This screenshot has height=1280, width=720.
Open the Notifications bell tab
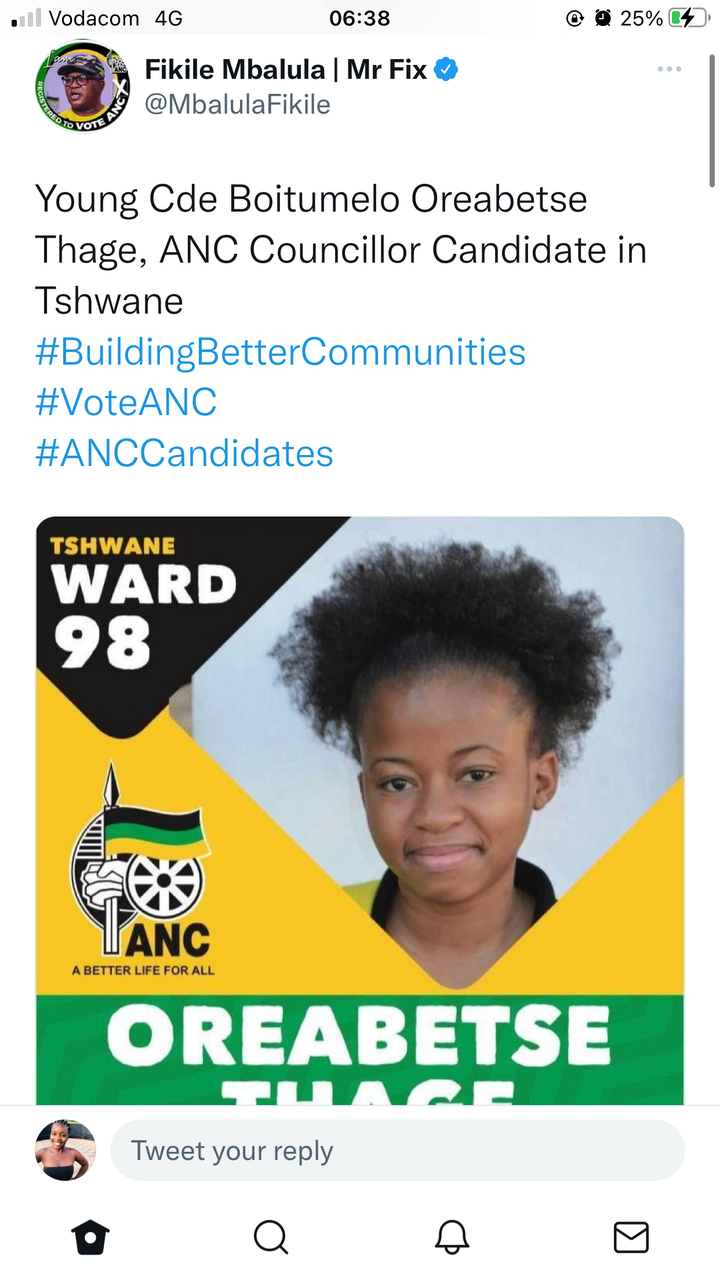tap(452, 1237)
